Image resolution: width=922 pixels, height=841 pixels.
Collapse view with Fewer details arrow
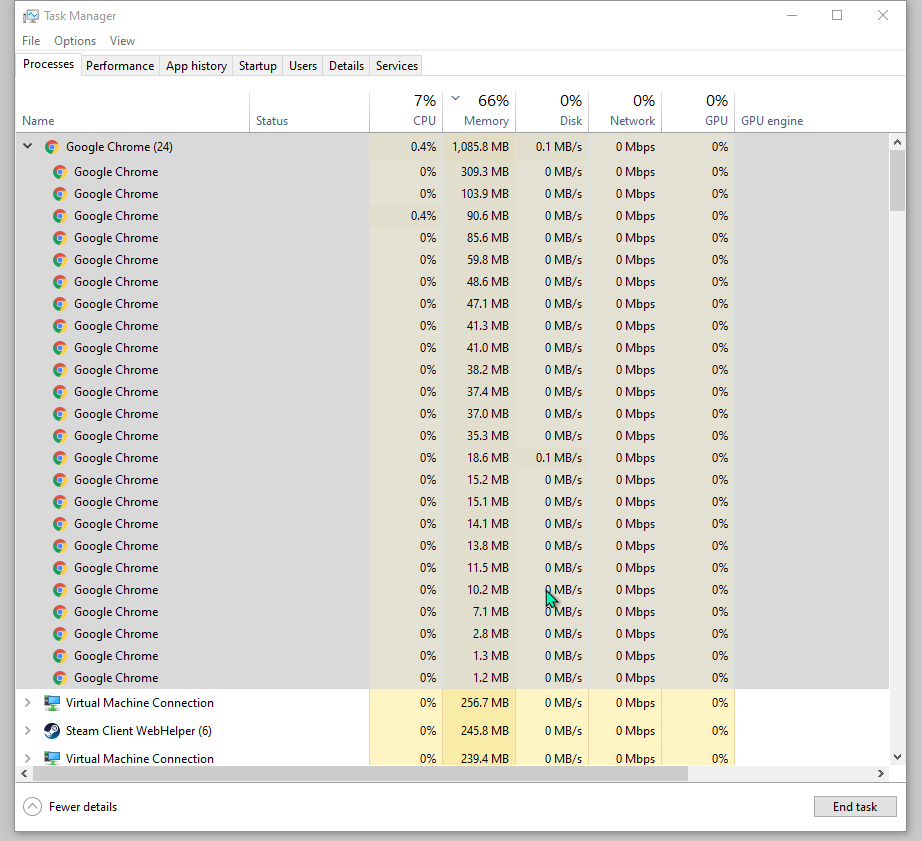point(32,807)
